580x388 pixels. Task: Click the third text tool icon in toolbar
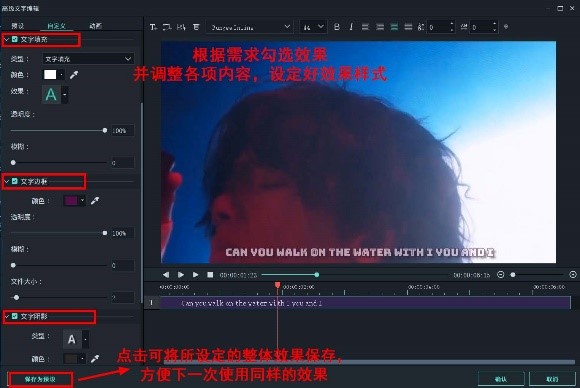[x=181, y=27]
